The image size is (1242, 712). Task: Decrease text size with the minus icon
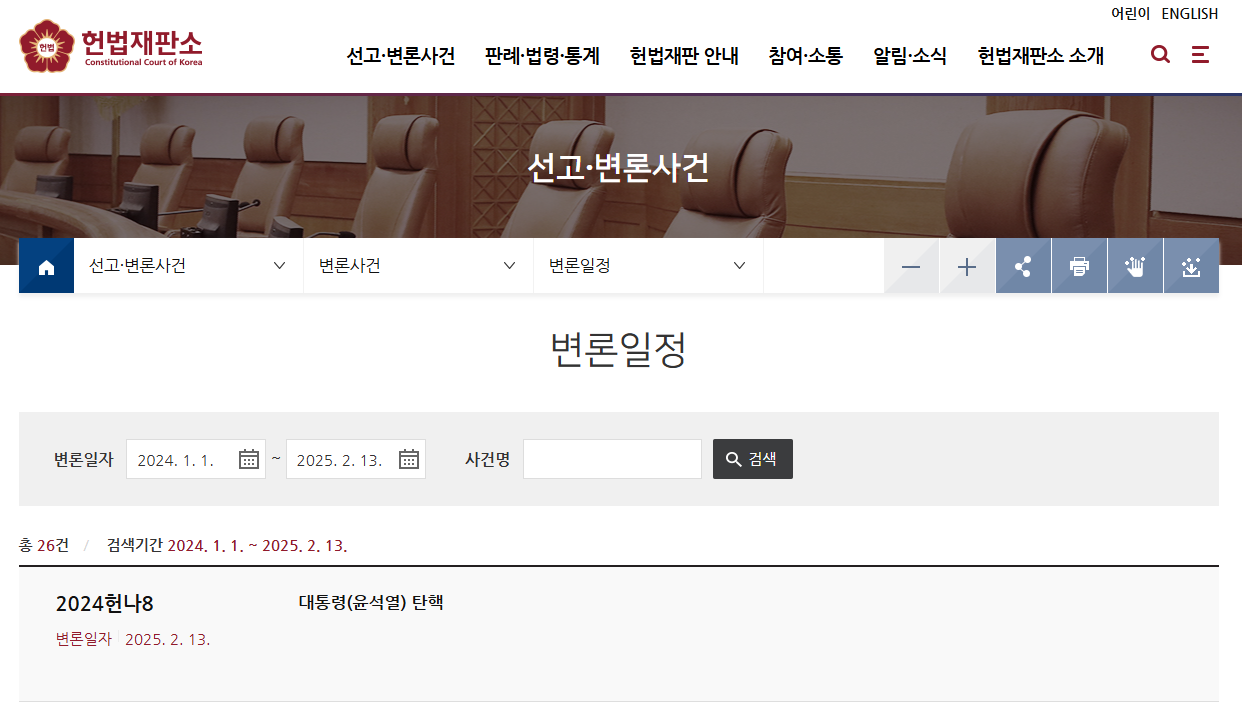point(911,265)
